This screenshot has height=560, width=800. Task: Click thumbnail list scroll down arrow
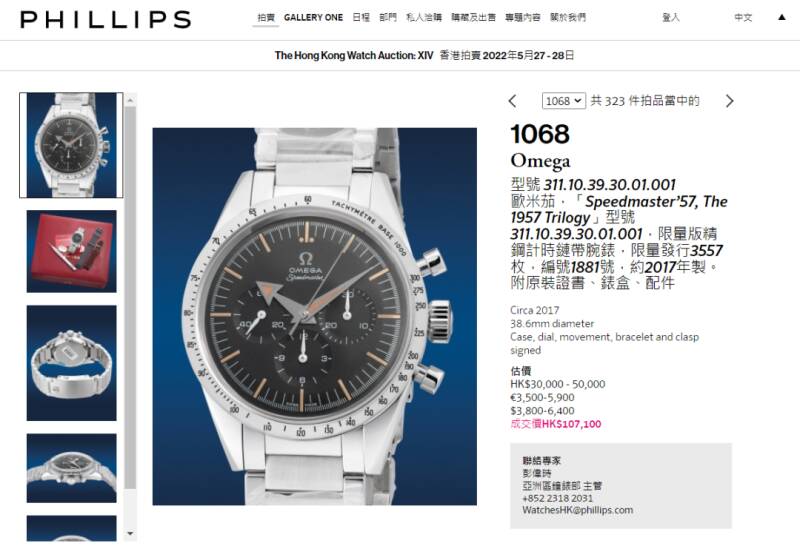(131, 534)
